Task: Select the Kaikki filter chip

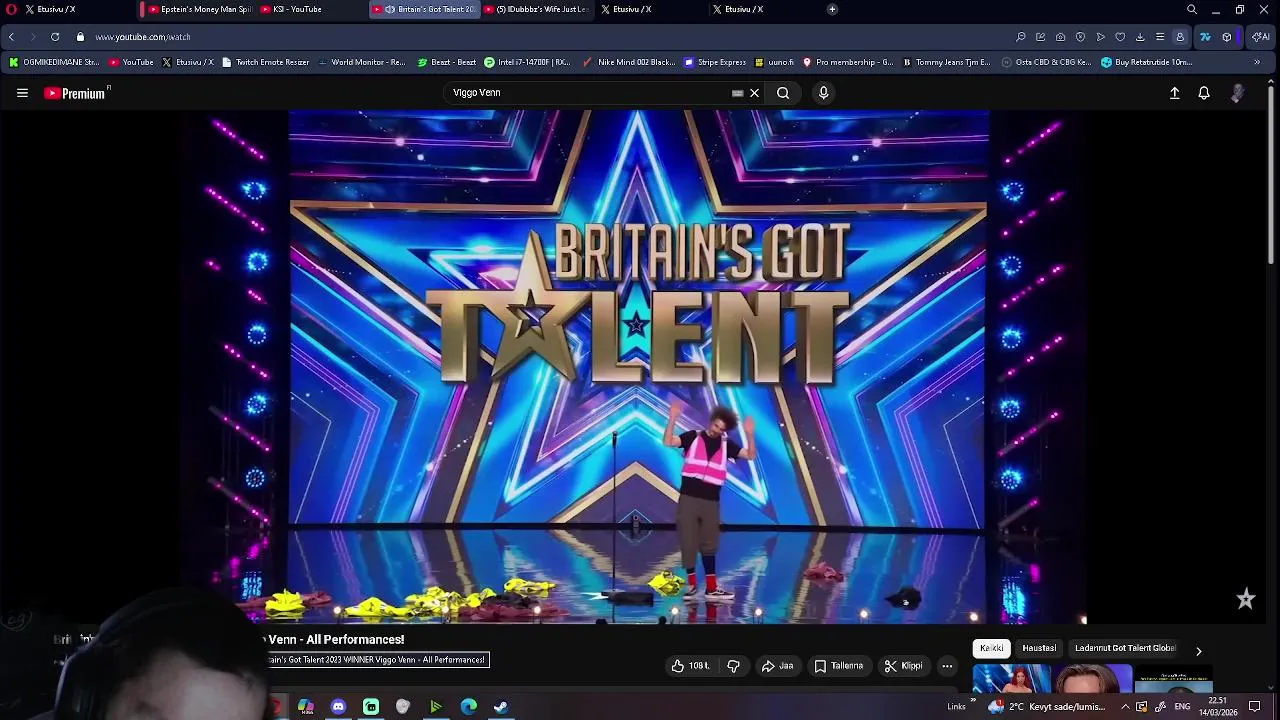Action: pos(991,648)
